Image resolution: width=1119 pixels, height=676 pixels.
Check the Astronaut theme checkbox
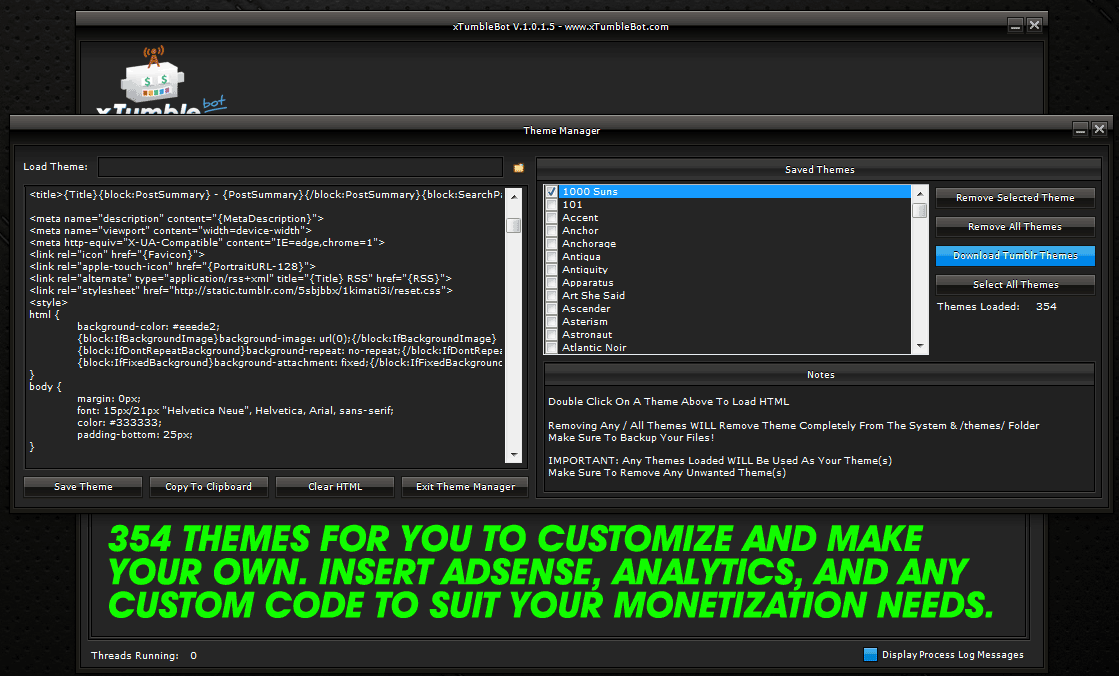coord(551,334)
